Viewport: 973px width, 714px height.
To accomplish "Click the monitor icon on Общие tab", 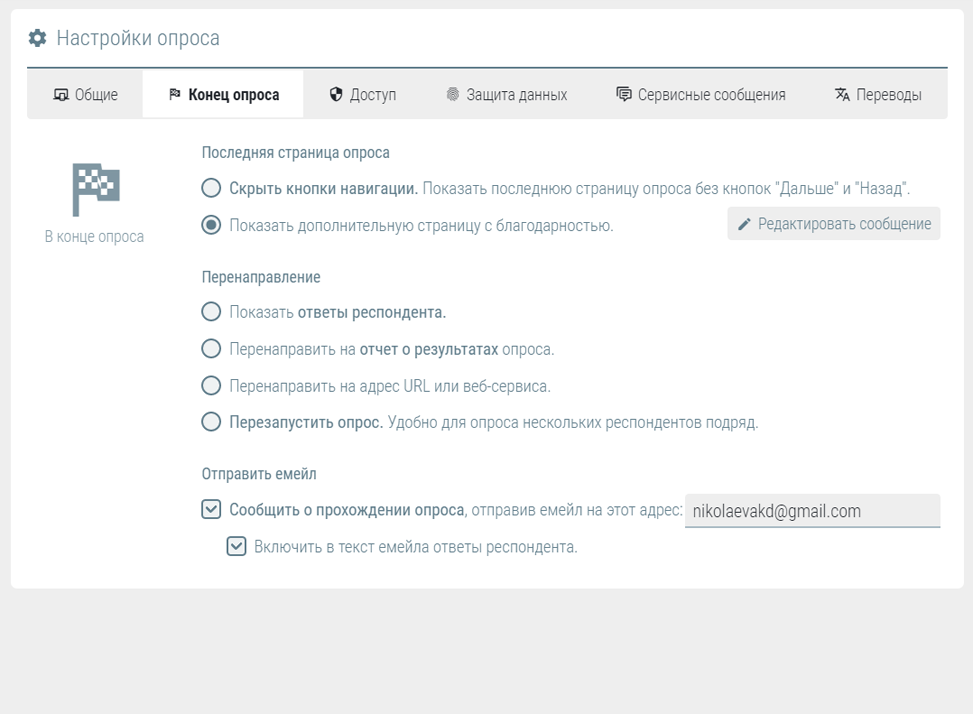I will point(61,95).
